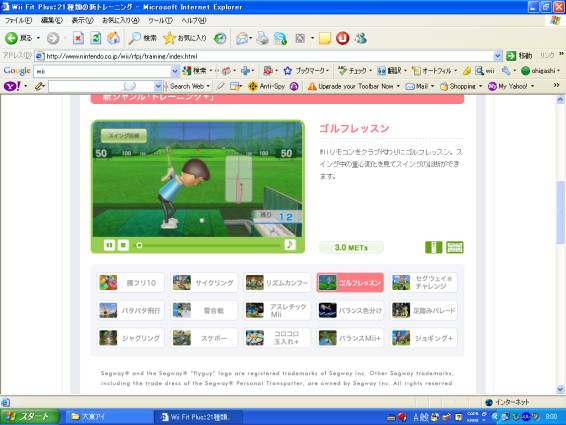The width and height of the screenshot is (566, 425).
Task: Open the ファイル(F) menu
Action: click(18, 21)
